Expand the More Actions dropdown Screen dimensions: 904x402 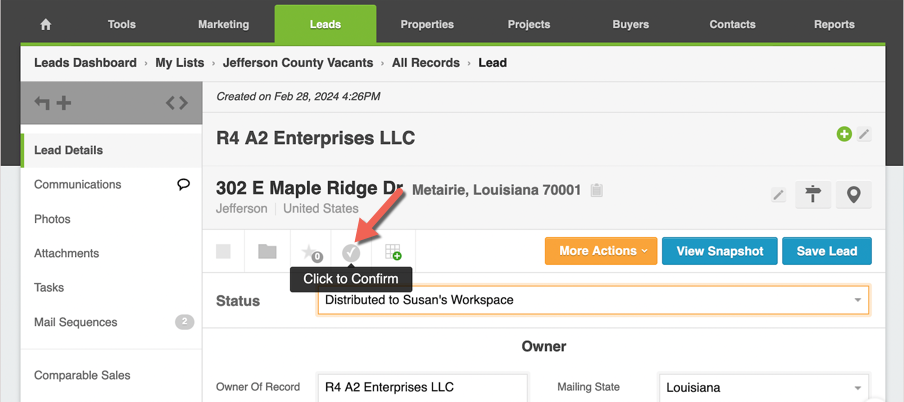click(x=602, y=251)
